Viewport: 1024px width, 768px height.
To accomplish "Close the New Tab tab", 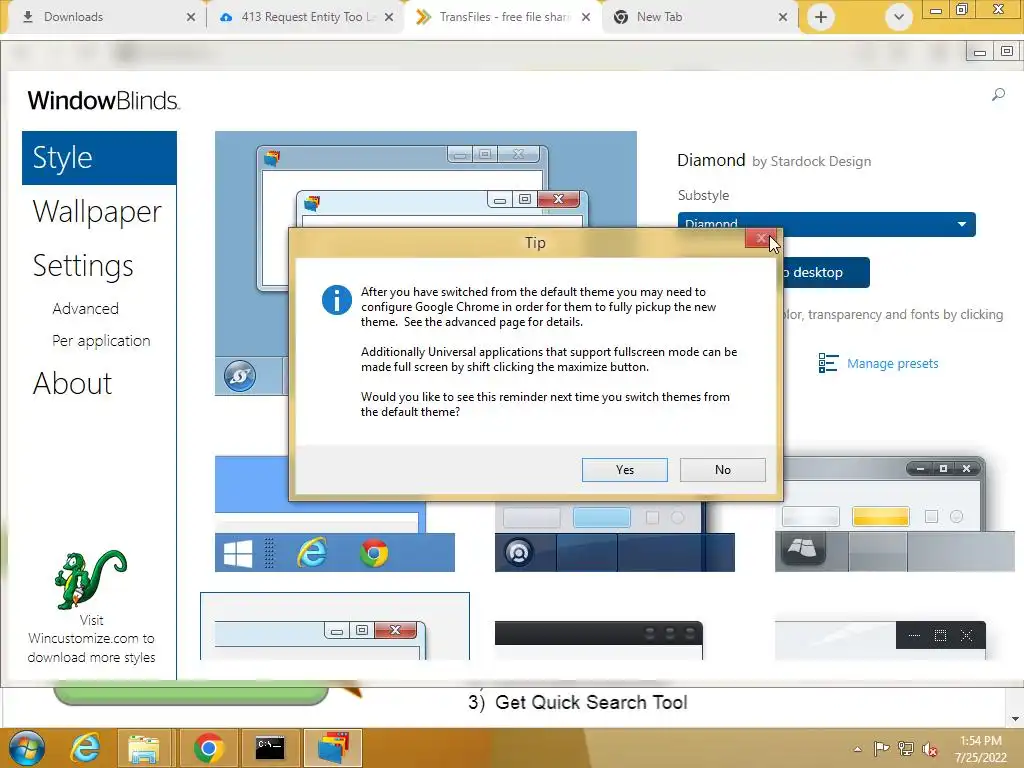I will [783, 17].
